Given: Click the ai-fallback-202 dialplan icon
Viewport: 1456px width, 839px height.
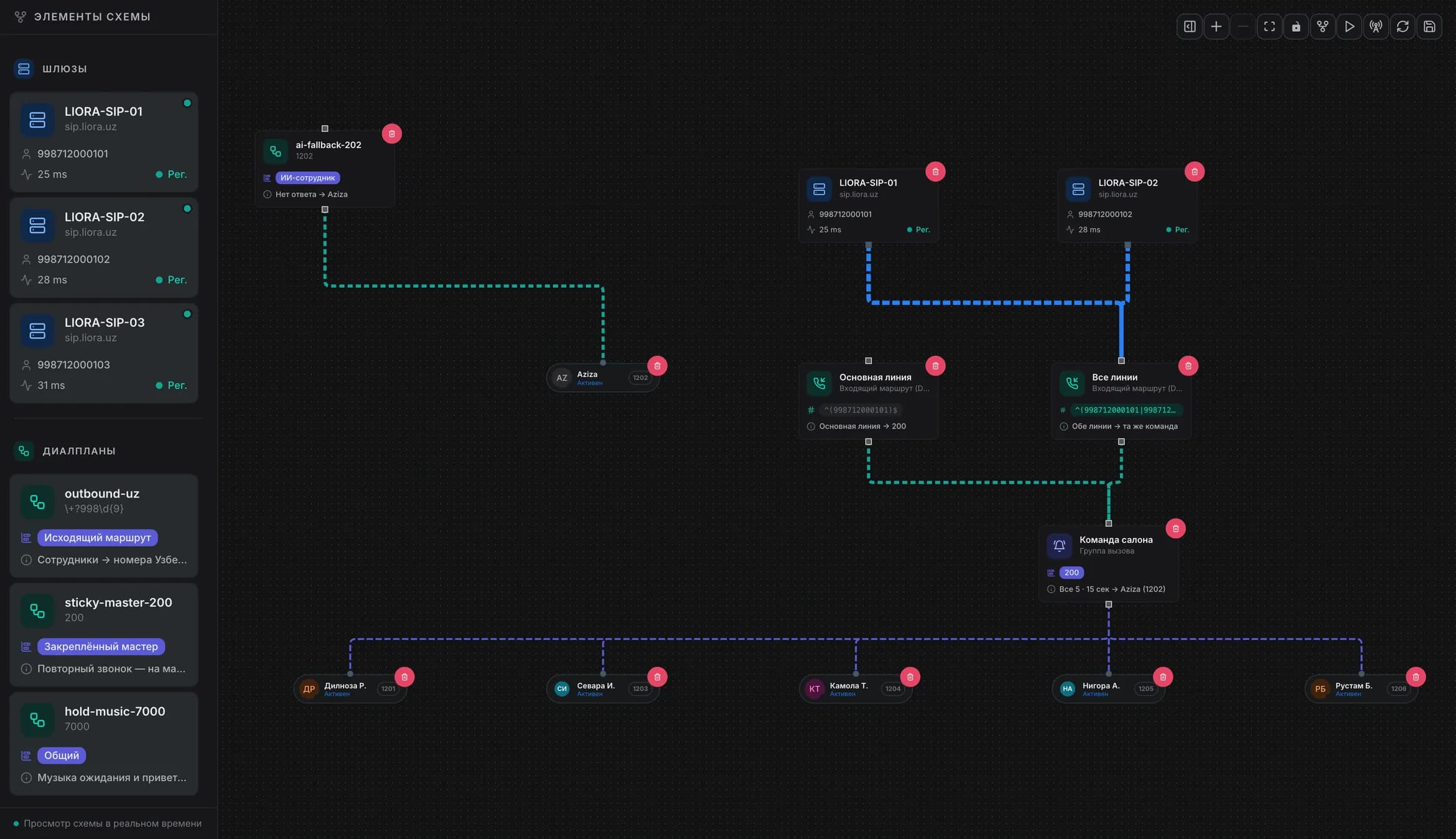Looking at the screenshot, I should click(x=275, y=151).
